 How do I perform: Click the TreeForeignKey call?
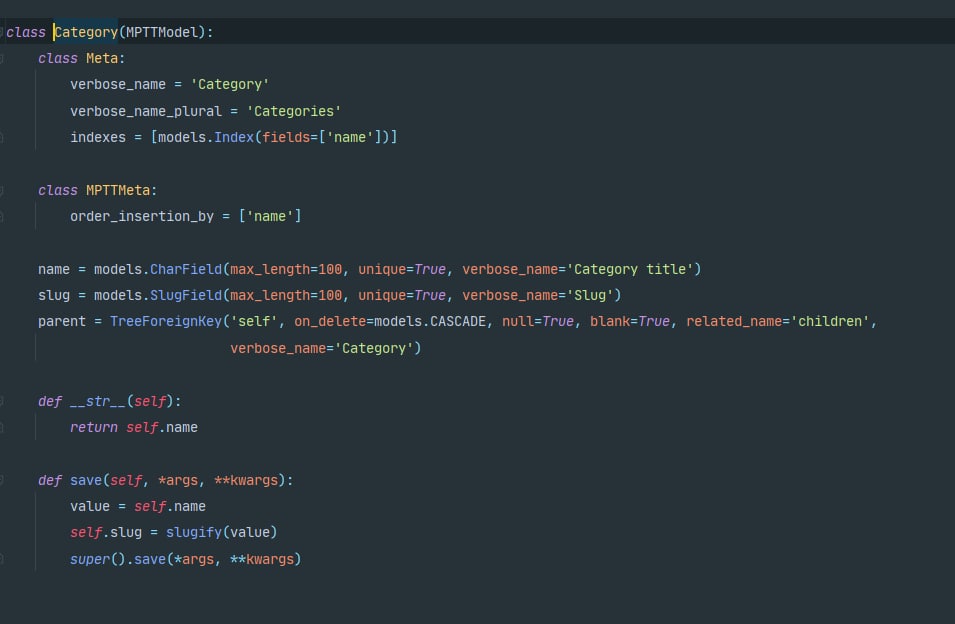point(166,322)
